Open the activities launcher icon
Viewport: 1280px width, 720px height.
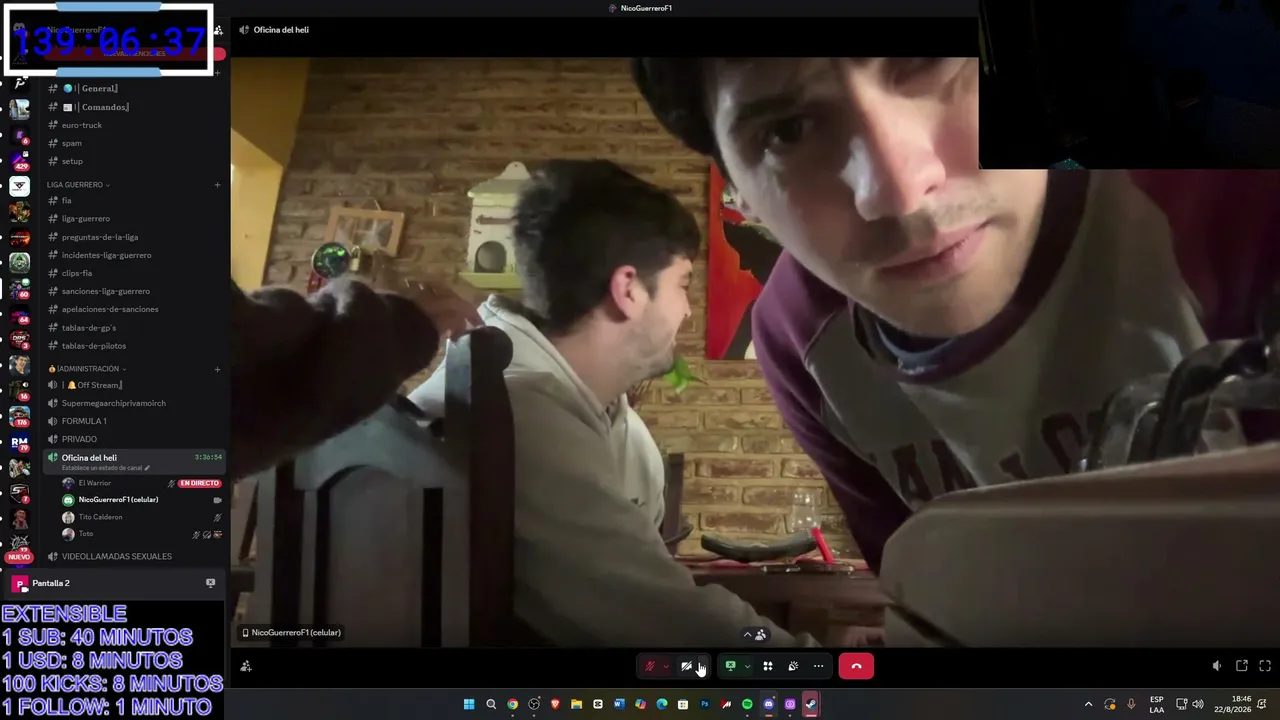[x=768, y=666]
